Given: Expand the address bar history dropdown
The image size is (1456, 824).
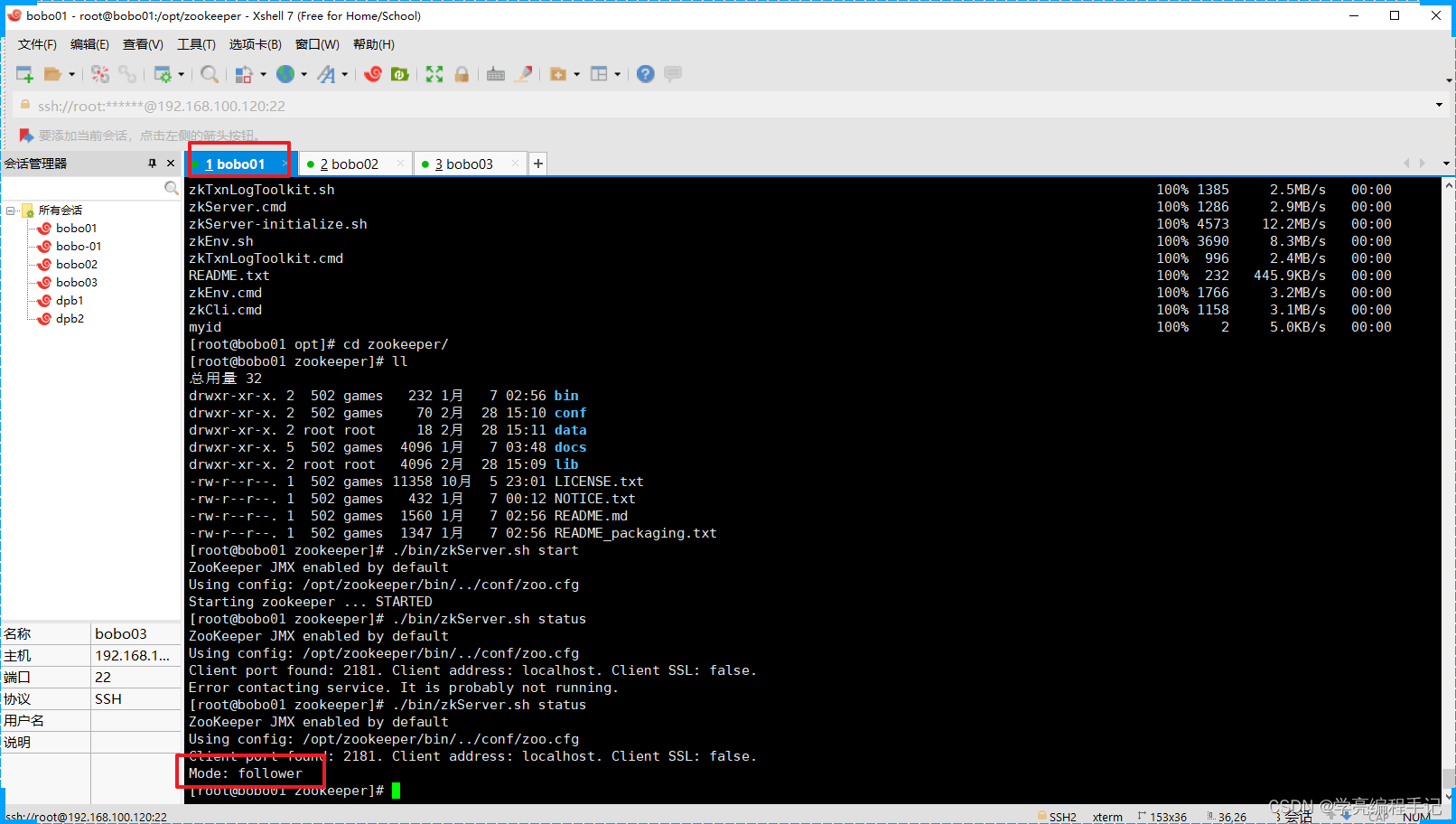Looking at the screenshot, I should pyautogui.click(x=1439, y=106).
